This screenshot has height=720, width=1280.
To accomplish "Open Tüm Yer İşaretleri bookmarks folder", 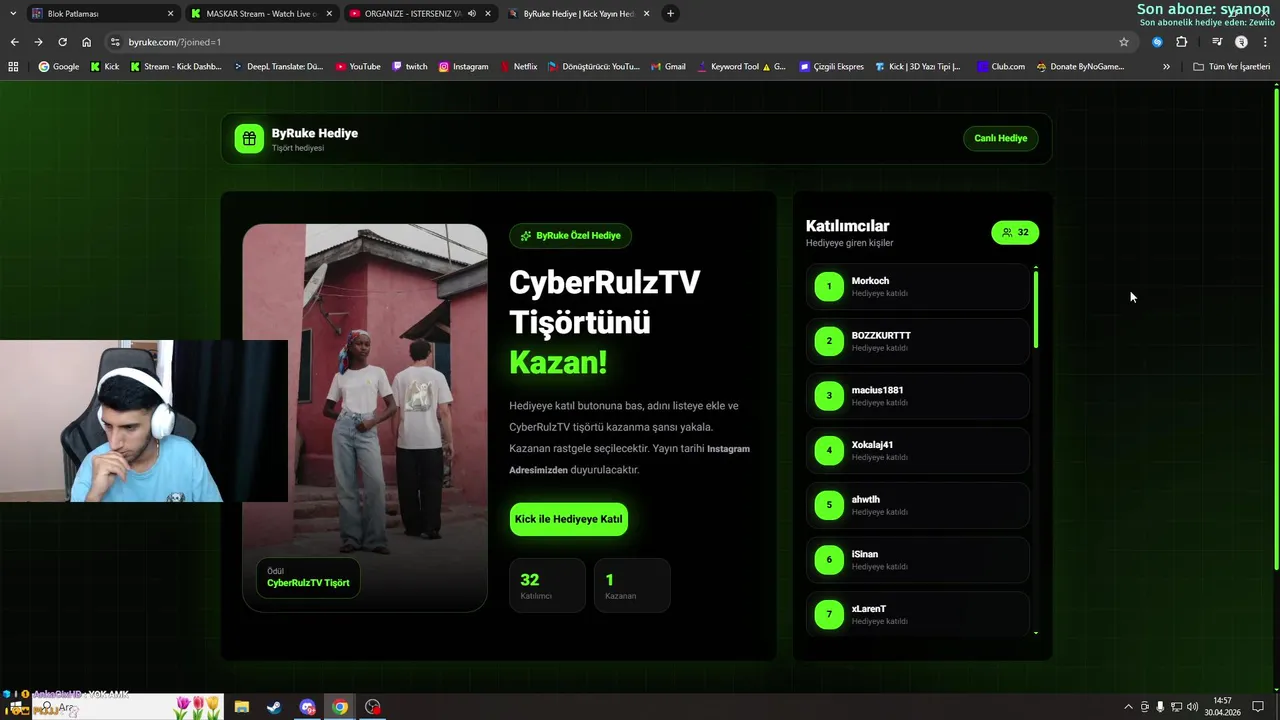I will [x=1231, y=67].
